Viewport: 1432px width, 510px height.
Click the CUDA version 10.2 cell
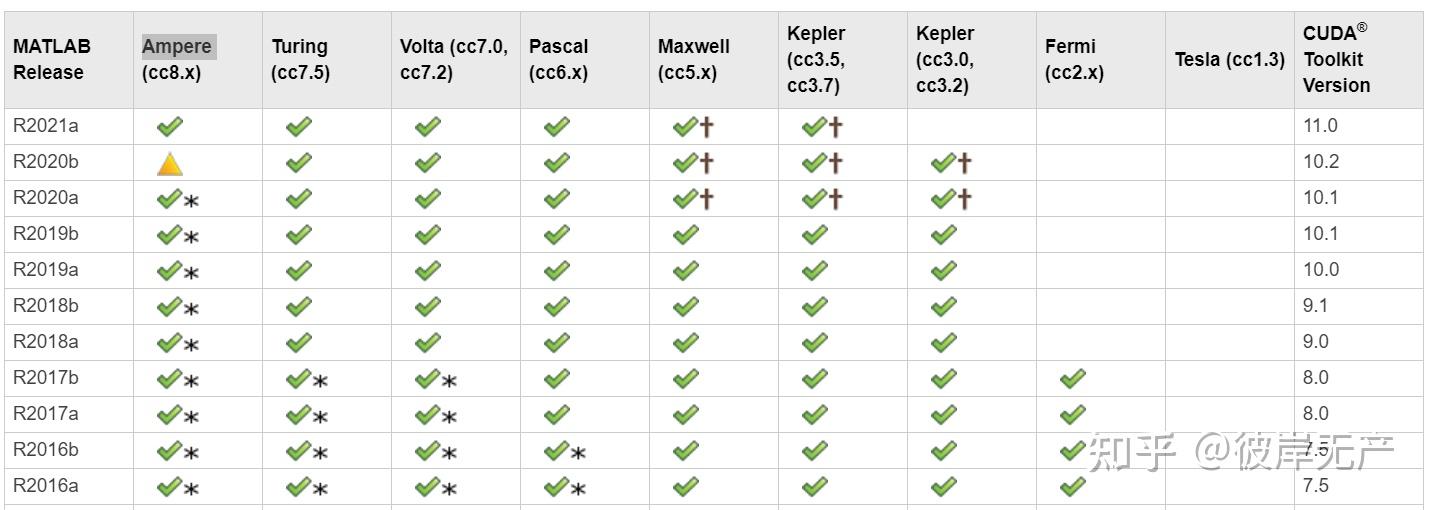click(x=1319, y=162)
